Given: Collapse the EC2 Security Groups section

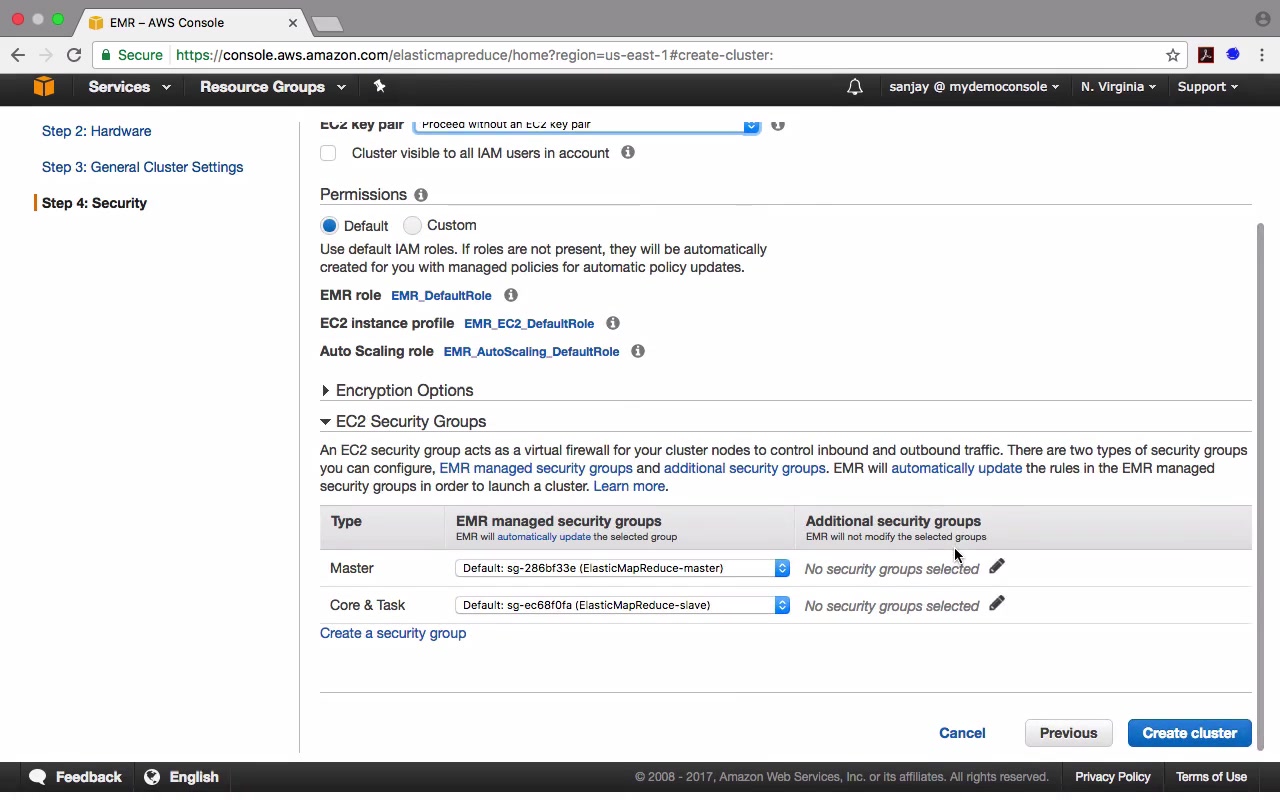Looking at the screenshot, I should pos(410,422).
